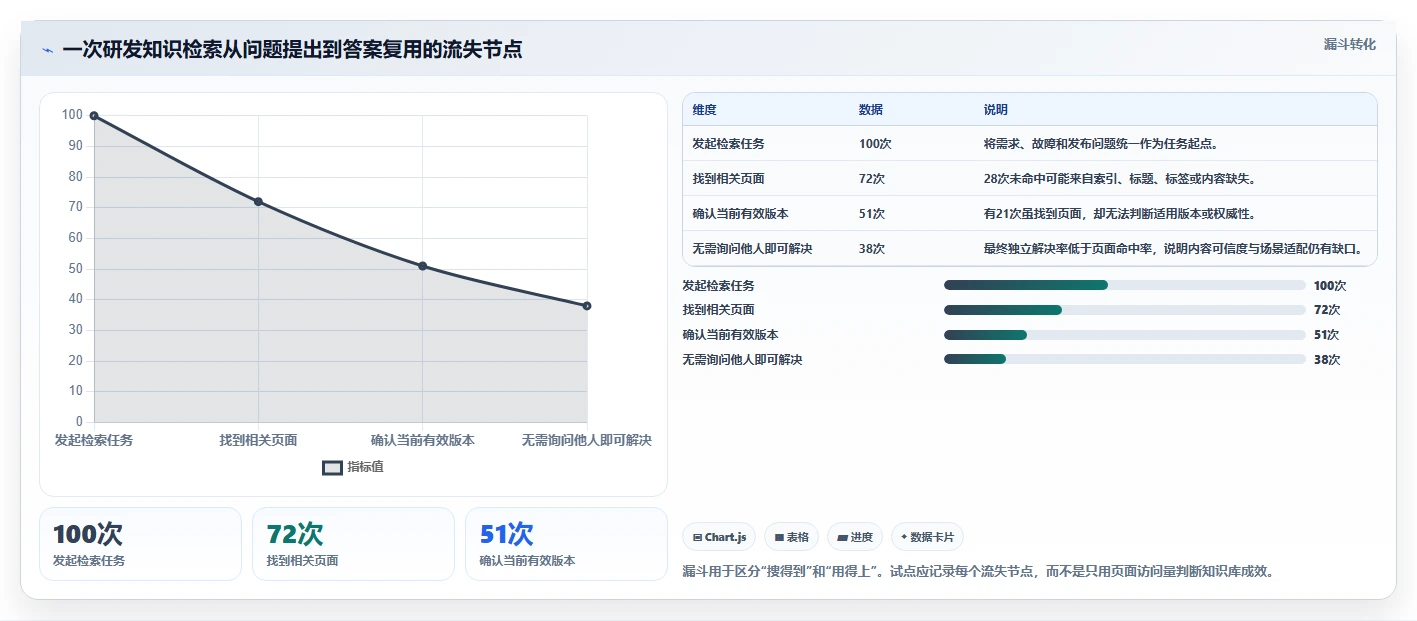Click progress value 51次
Viewport: 1417px width, 621px height.
[x=1327, y=335]
